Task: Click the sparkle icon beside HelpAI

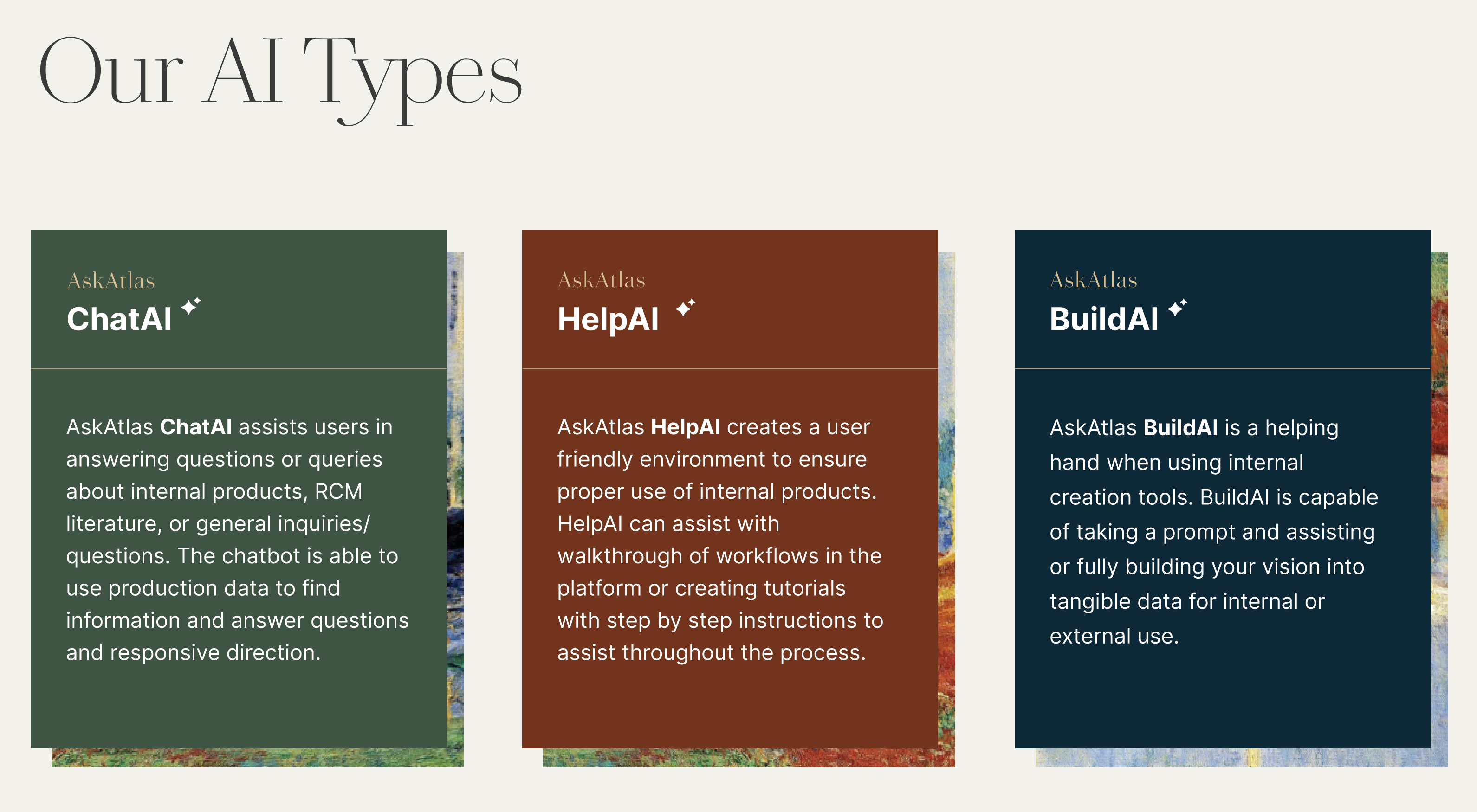Action: click(685, 307)
